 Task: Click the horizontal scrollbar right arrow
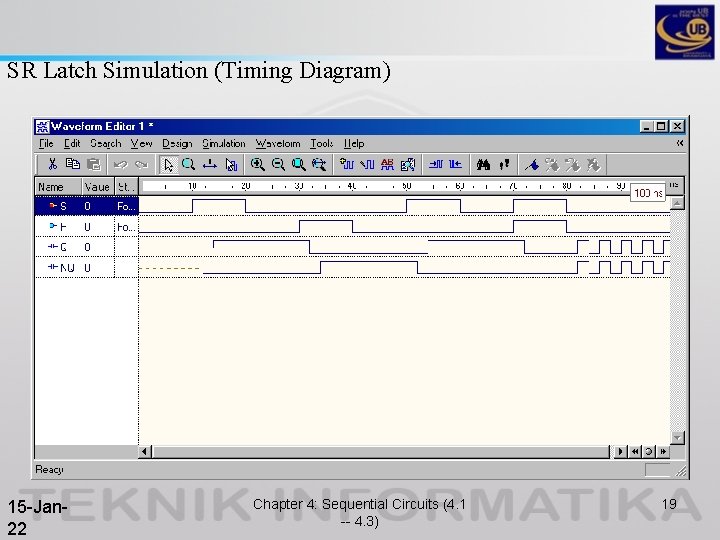point(620,451)
